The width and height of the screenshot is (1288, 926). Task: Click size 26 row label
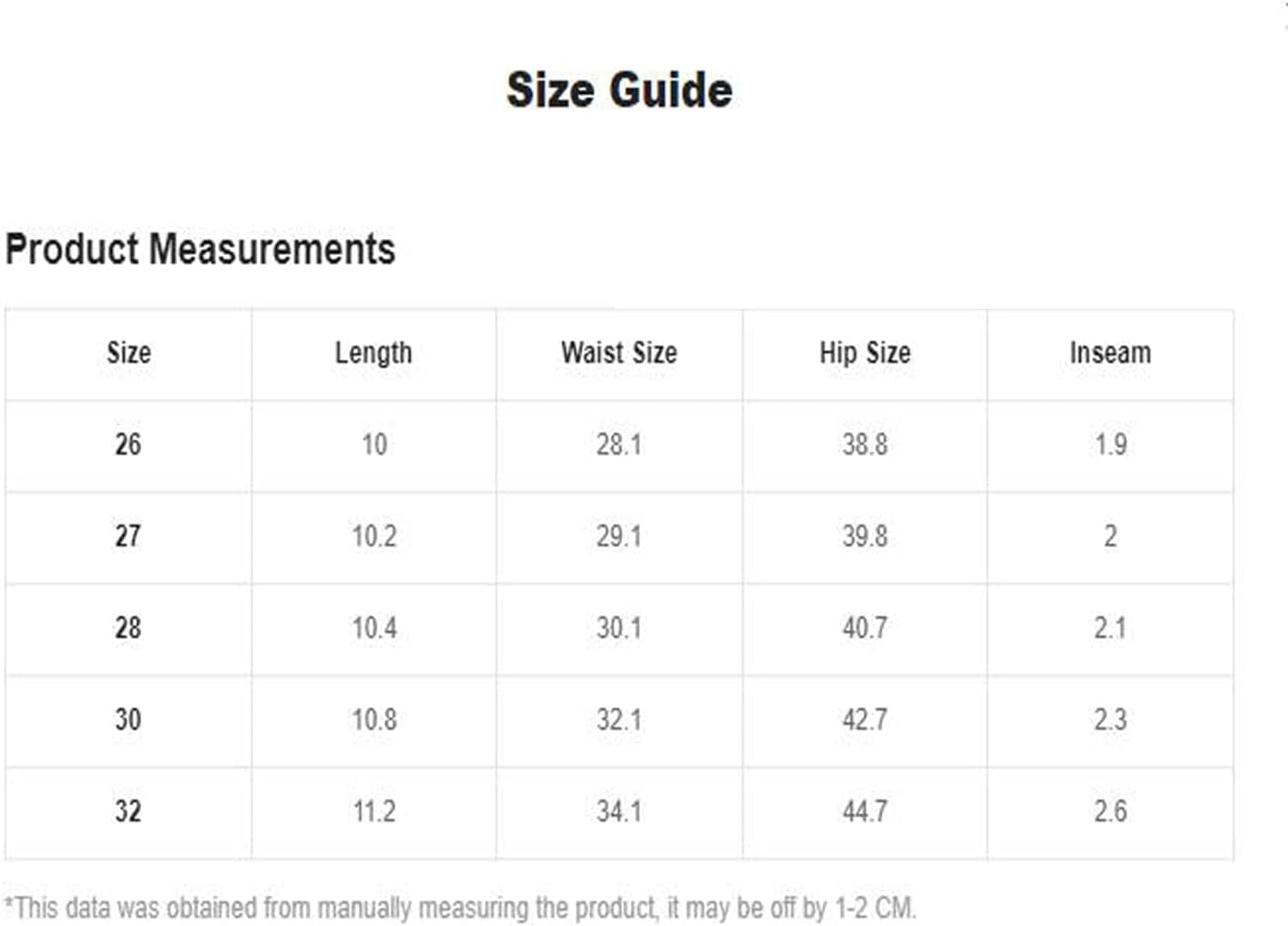(x=128, y=444)
